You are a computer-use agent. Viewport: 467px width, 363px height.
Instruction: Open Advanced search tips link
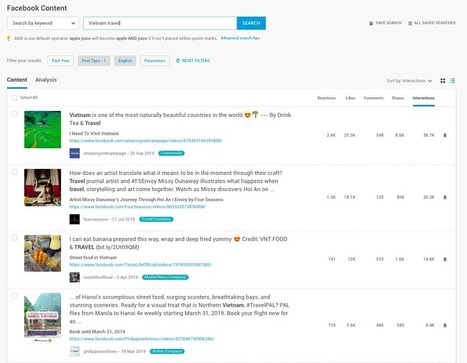point(240,38)
